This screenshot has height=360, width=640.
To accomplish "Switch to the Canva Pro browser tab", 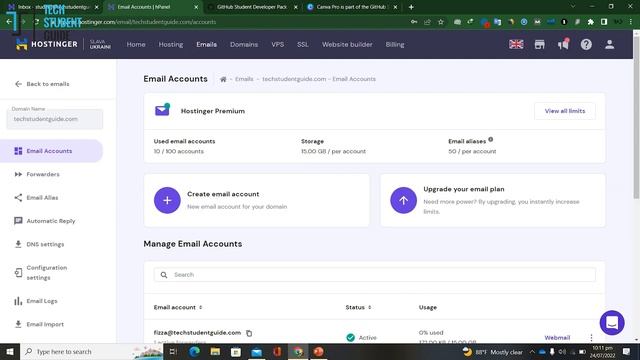I will click(351, 7).
